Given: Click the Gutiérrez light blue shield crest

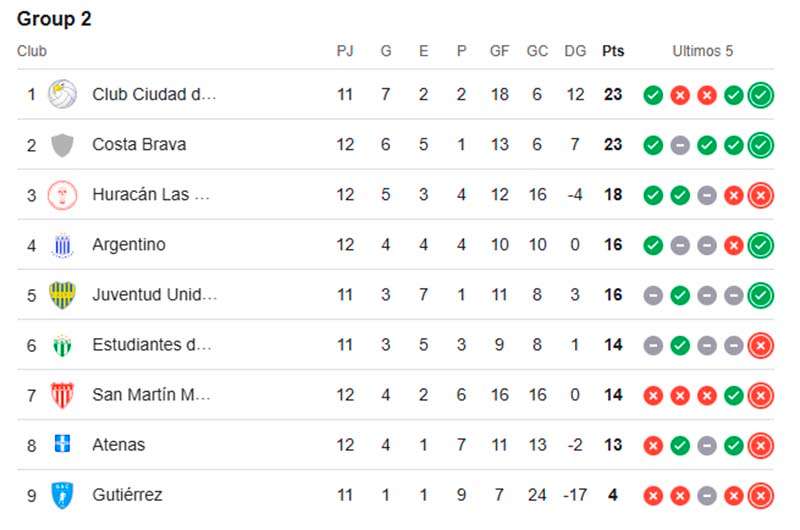Looking at the screenshot, I should 62,495.
